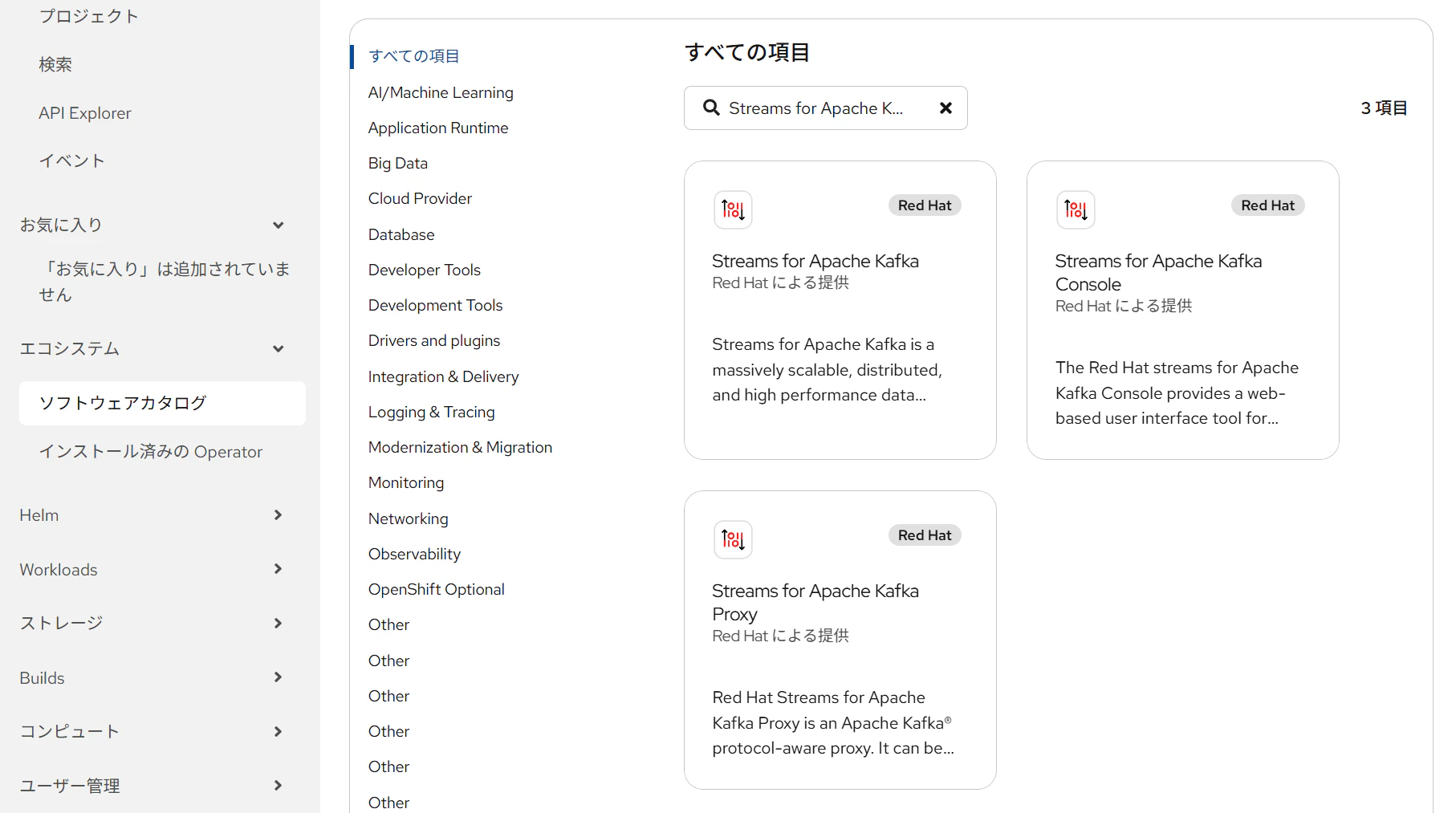Click the 「お気に入り」は追加されていません message
The height and width of the screenshot is (813, 1456).
click(x=165, y=282)
